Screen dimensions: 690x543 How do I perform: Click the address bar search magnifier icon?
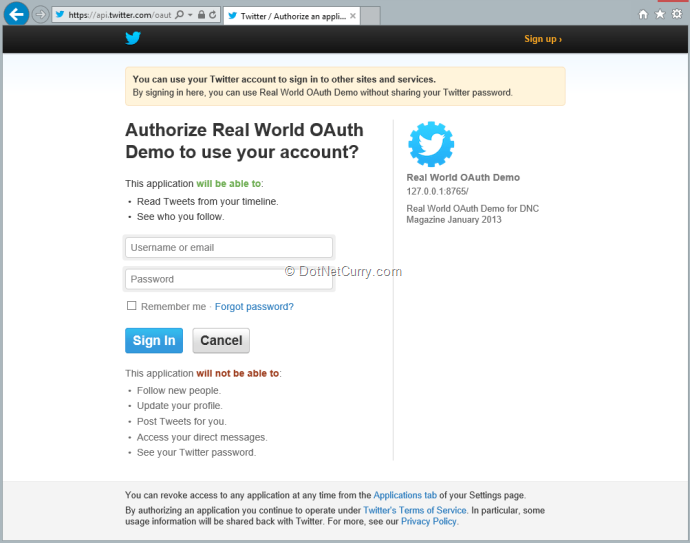tap(179, 15)
